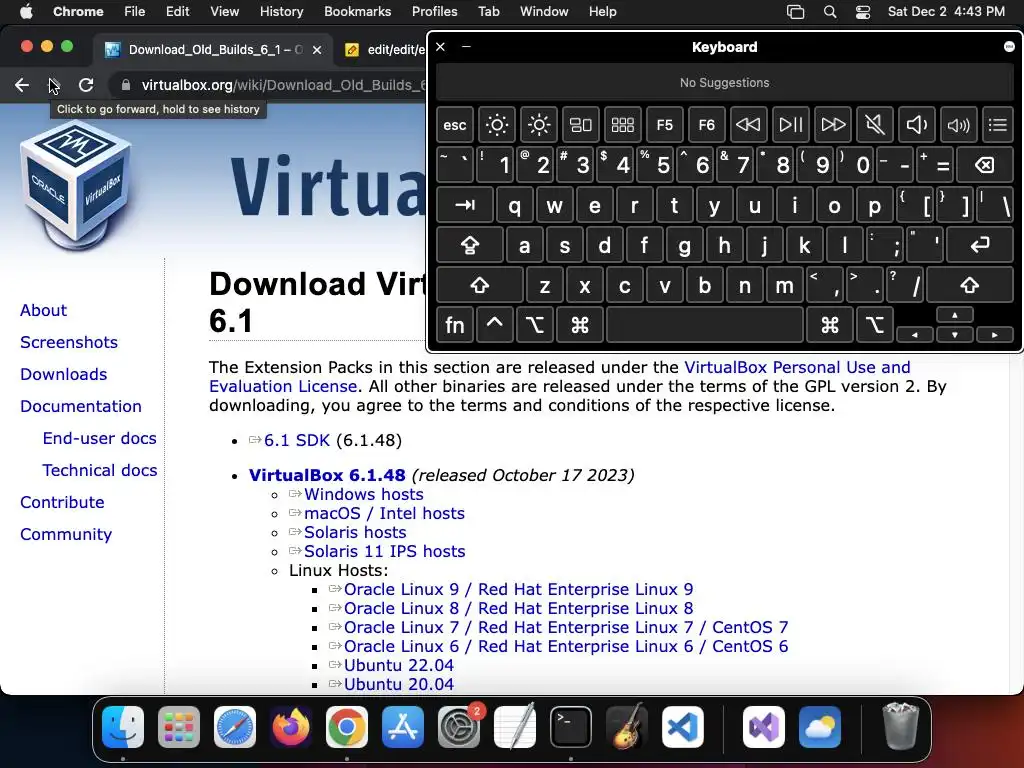Screen dimensions: 1024x768
Task: Click the VirtualBox cube logo
Action: 75,185
